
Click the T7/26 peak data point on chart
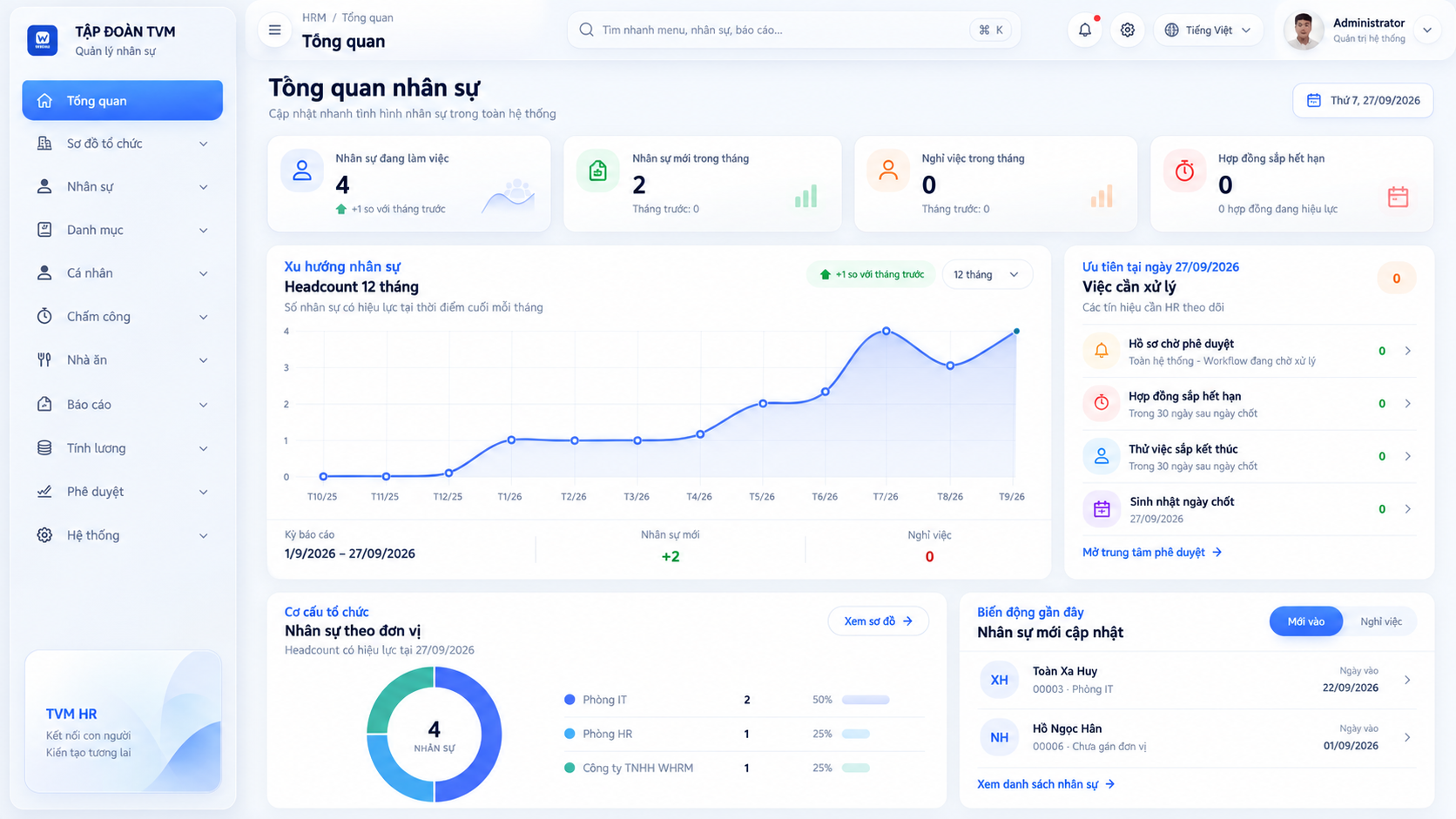click(x=886, y=331)
